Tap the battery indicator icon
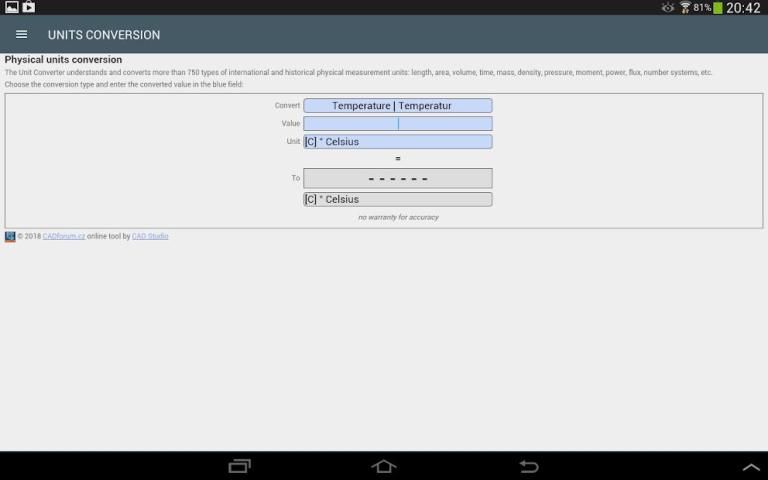Screen dimensions: 768x480 [717, 8]
